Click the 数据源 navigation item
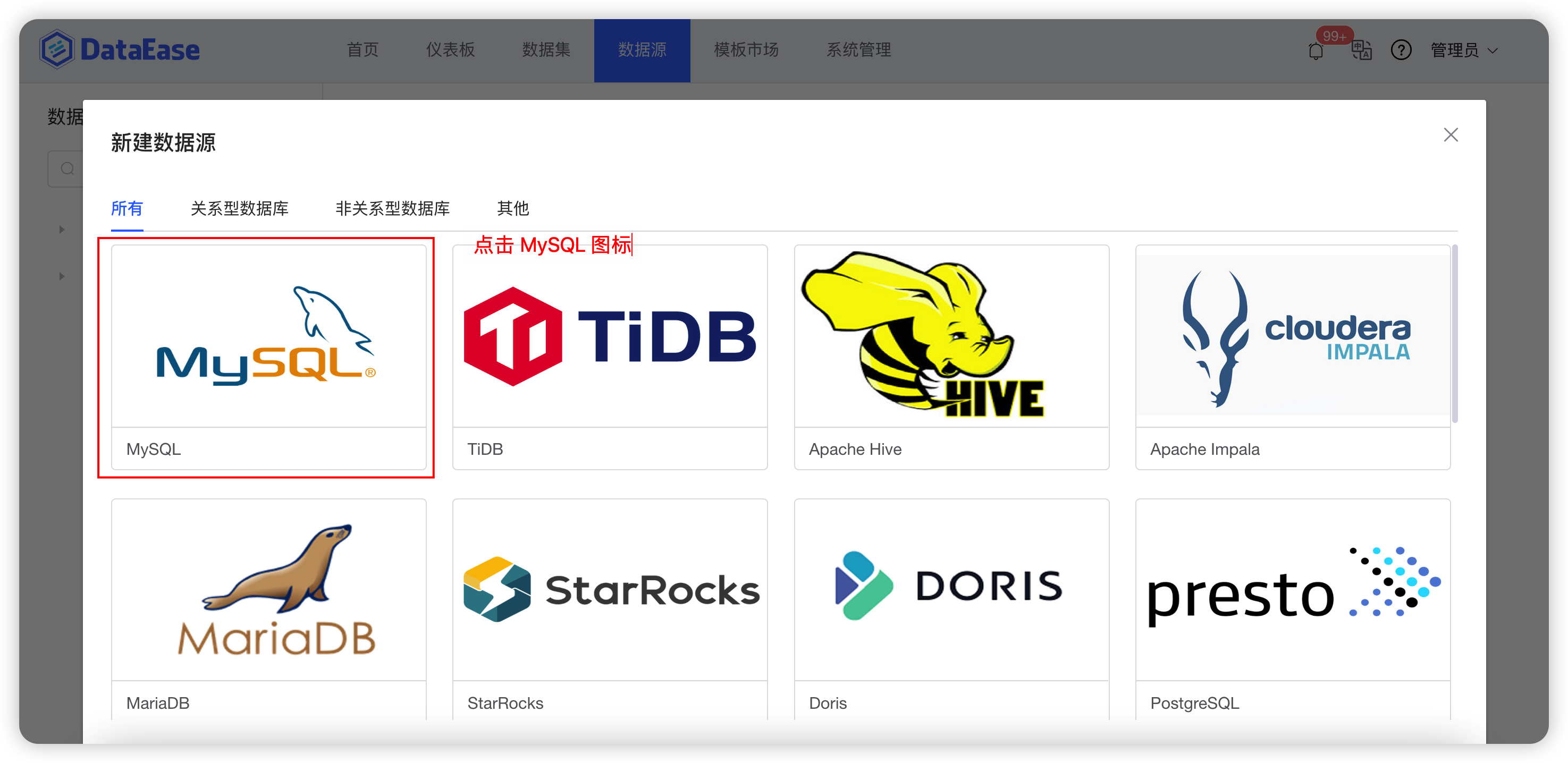Screen dimensions: 1568x763 (x=642, y=50)
